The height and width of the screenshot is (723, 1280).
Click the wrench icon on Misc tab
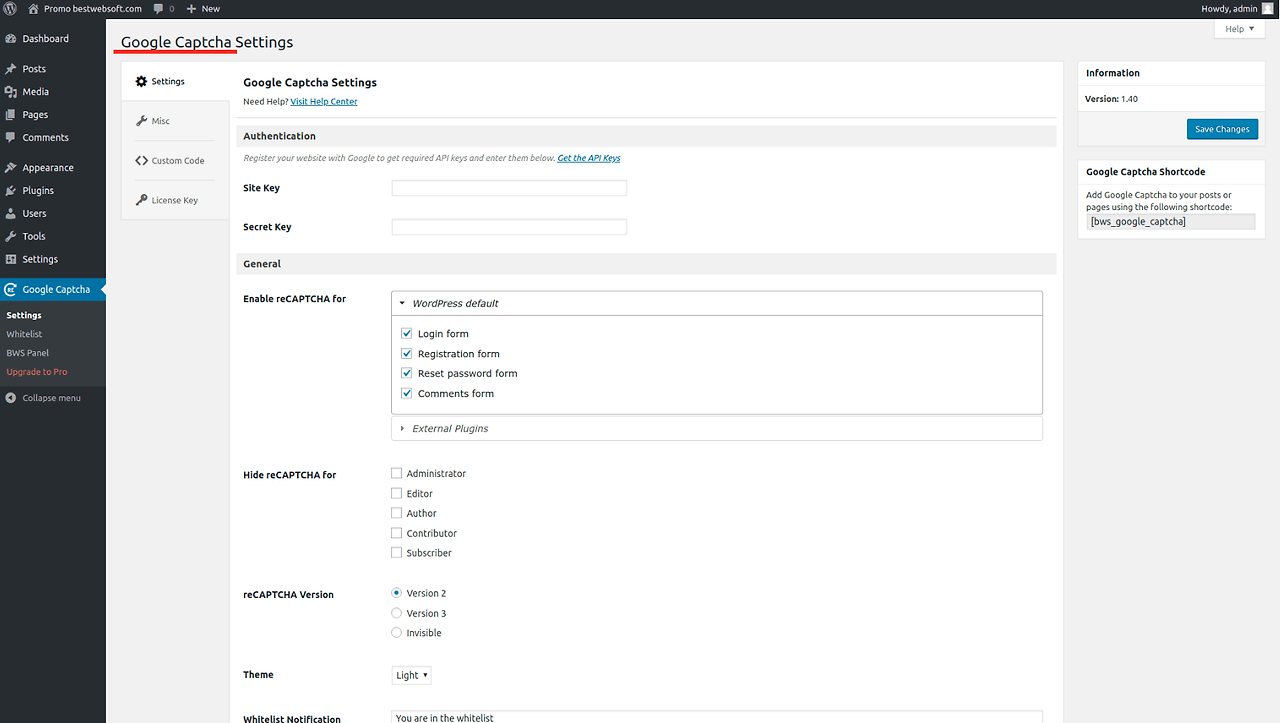tap(141, 121)
